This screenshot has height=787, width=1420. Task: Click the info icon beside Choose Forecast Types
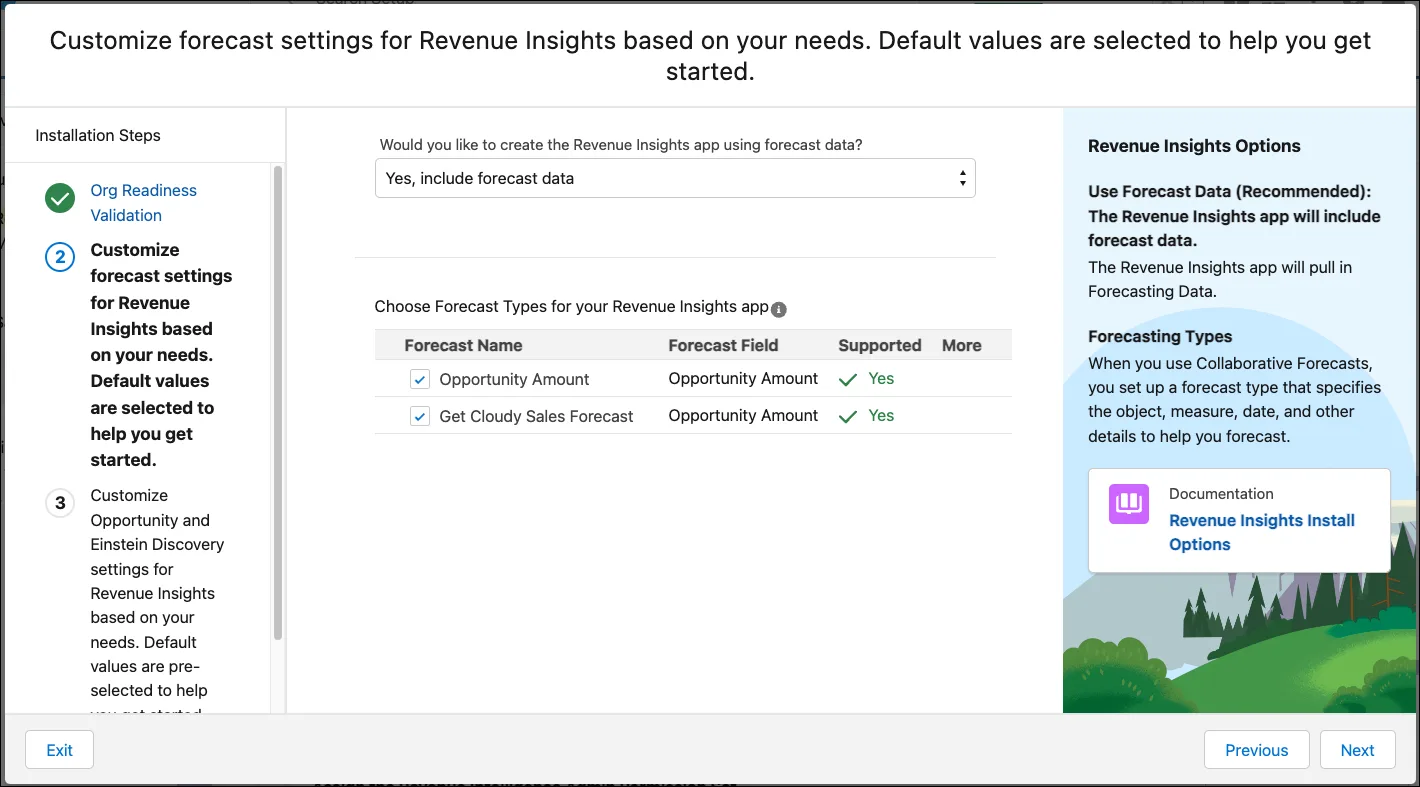click(779, 309)
